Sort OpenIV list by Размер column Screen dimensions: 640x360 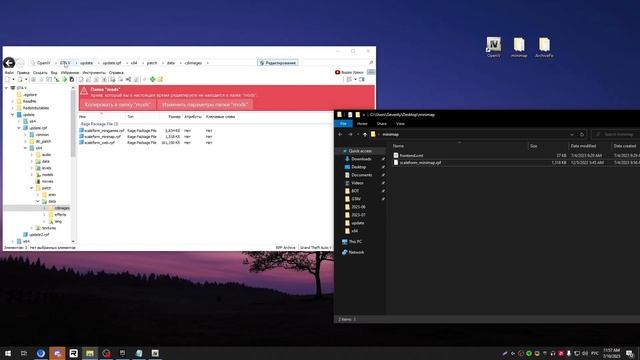pos(174,117)
